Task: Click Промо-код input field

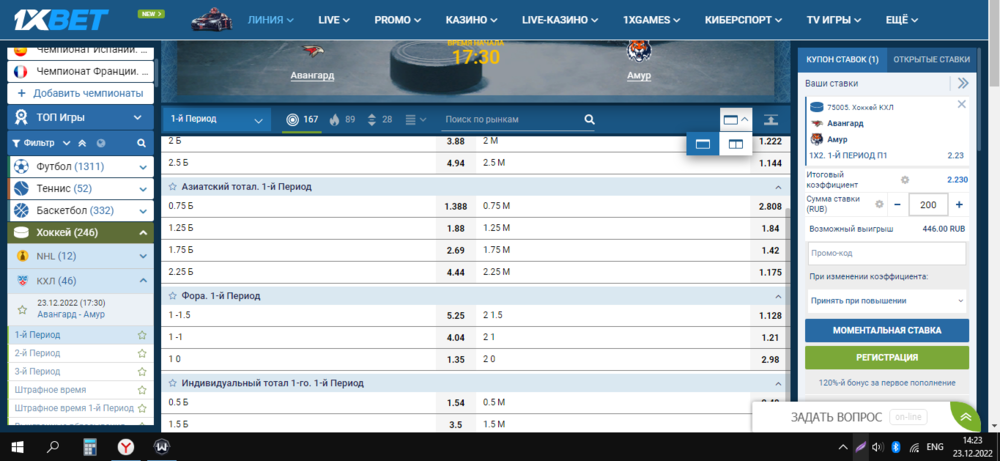Action: point(886,253)
